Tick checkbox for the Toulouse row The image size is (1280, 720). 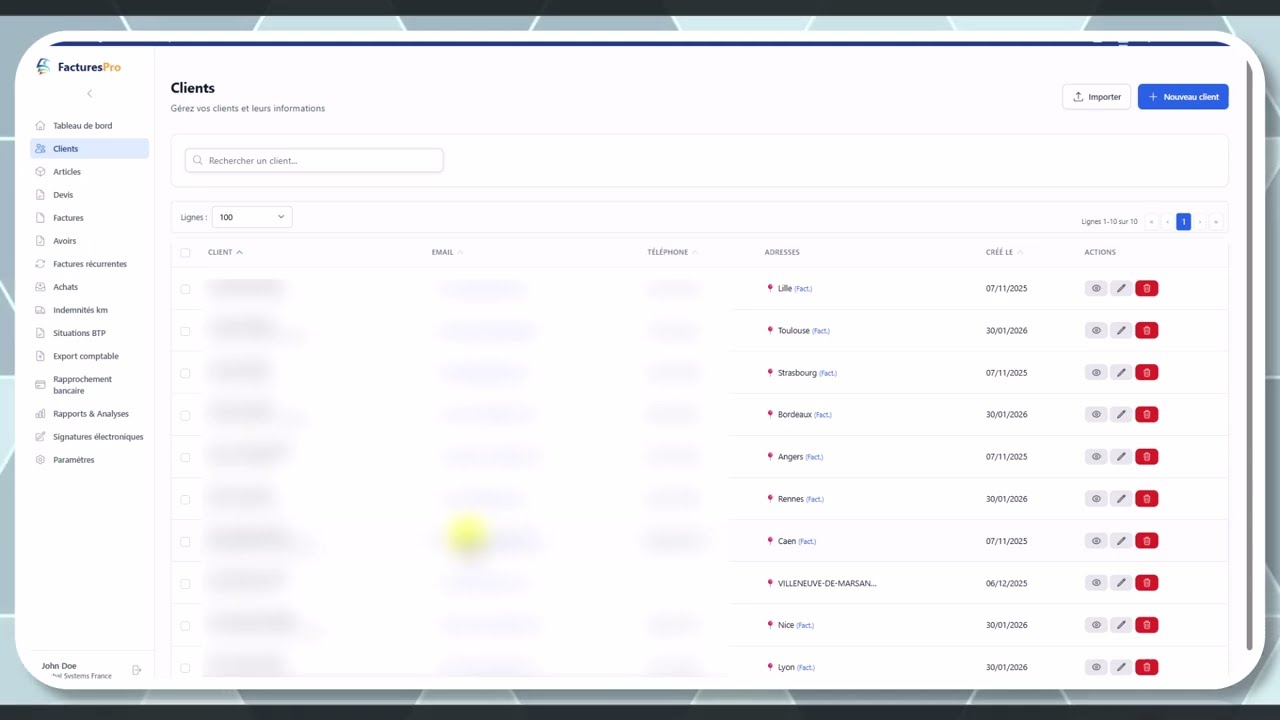coord(185,331)
